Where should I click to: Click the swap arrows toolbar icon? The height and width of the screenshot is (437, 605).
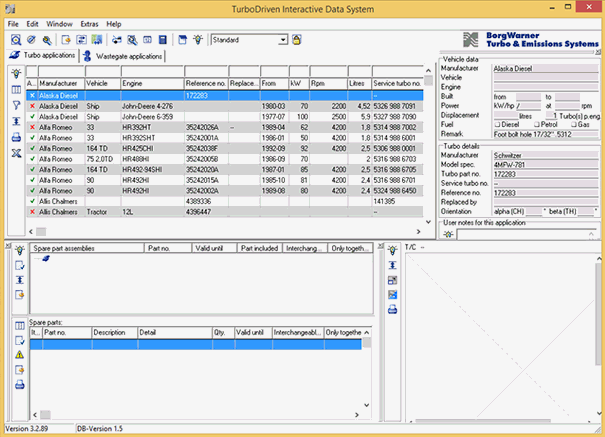pos(81,40)
